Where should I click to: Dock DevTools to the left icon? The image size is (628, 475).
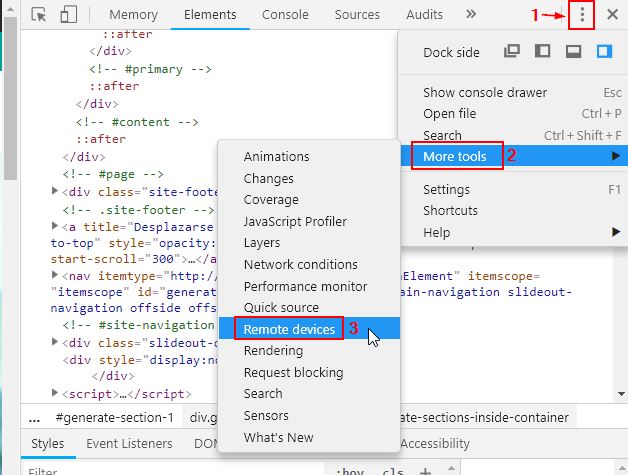[542, 52]
